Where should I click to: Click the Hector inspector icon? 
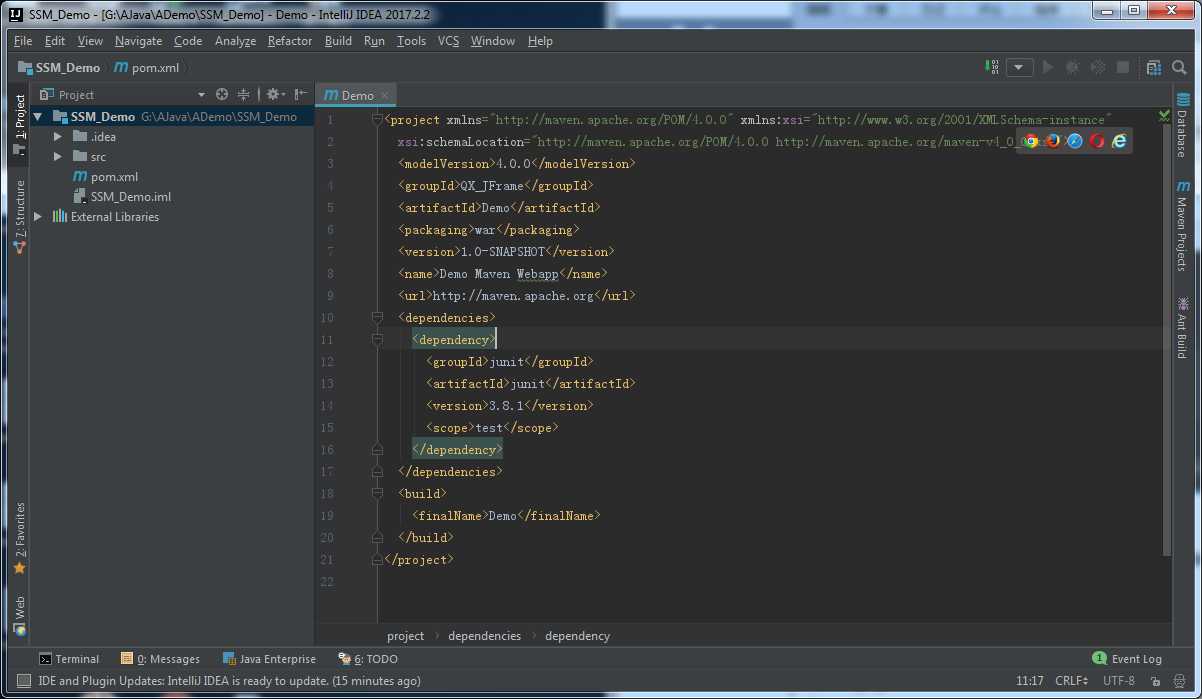(1181, 681)
